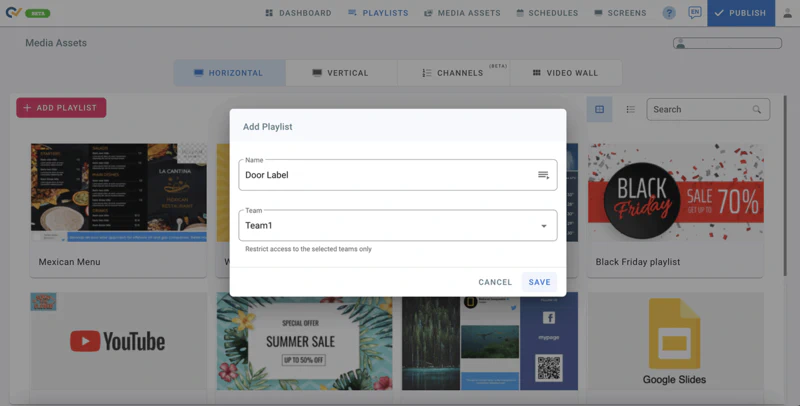
Task: Click the app logo icon
Action: (x=13, y=12)
